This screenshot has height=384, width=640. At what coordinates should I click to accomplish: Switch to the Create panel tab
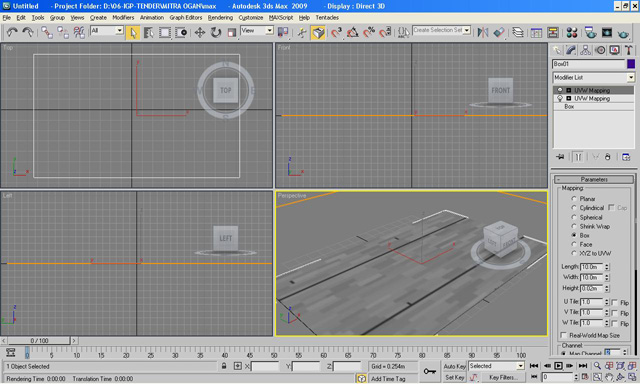pos(557,50)
